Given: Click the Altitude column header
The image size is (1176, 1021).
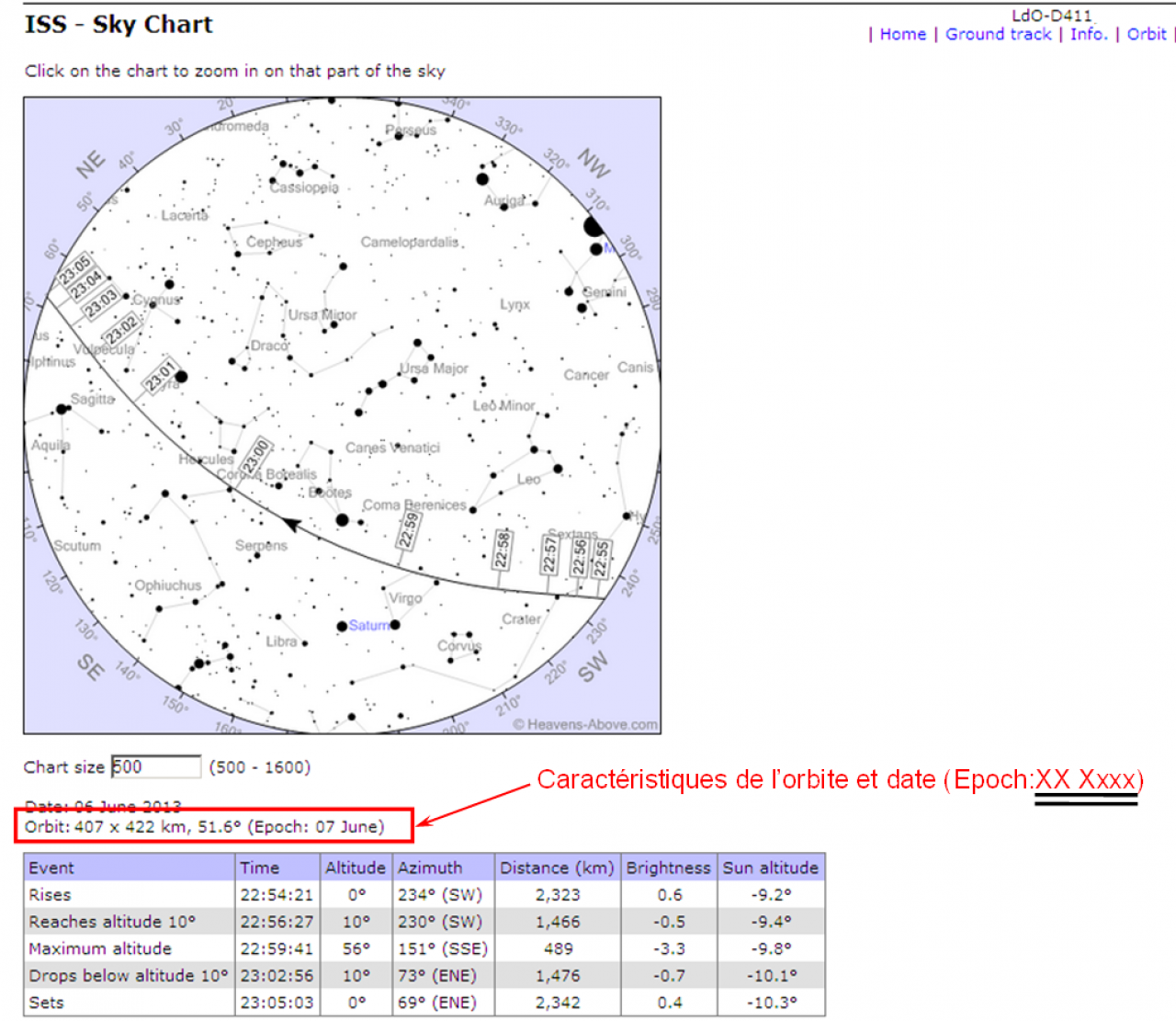Looking at the screenshot, I should coord(356,868).
